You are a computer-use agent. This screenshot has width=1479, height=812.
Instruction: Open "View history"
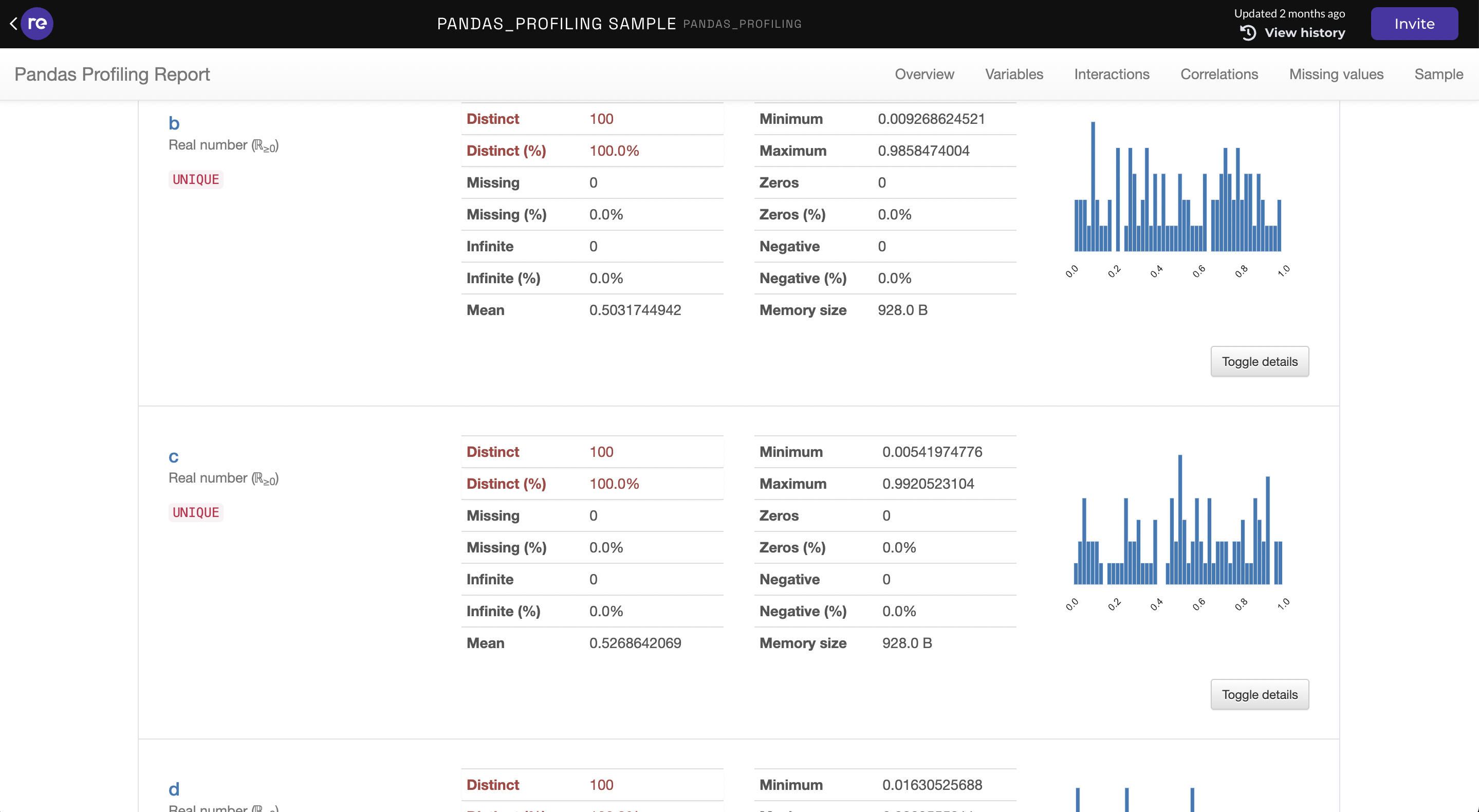tap(1304, 33)
